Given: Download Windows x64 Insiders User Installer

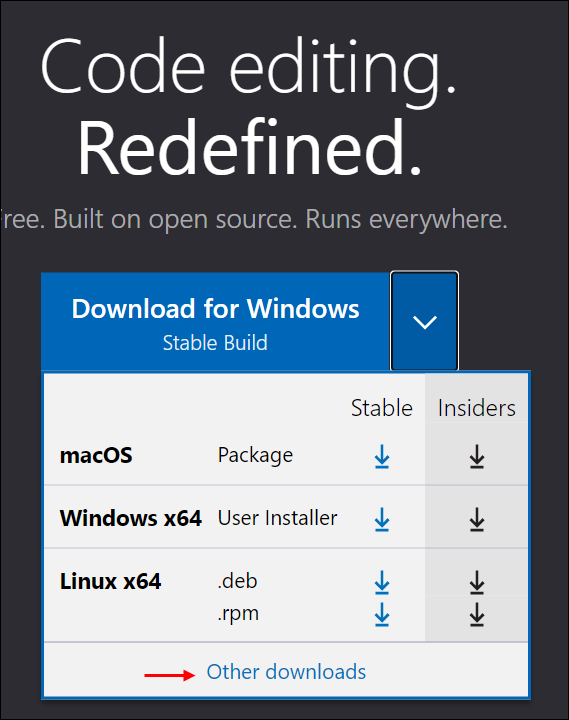Looking at the screenshot, I should [x=477, y=520].
